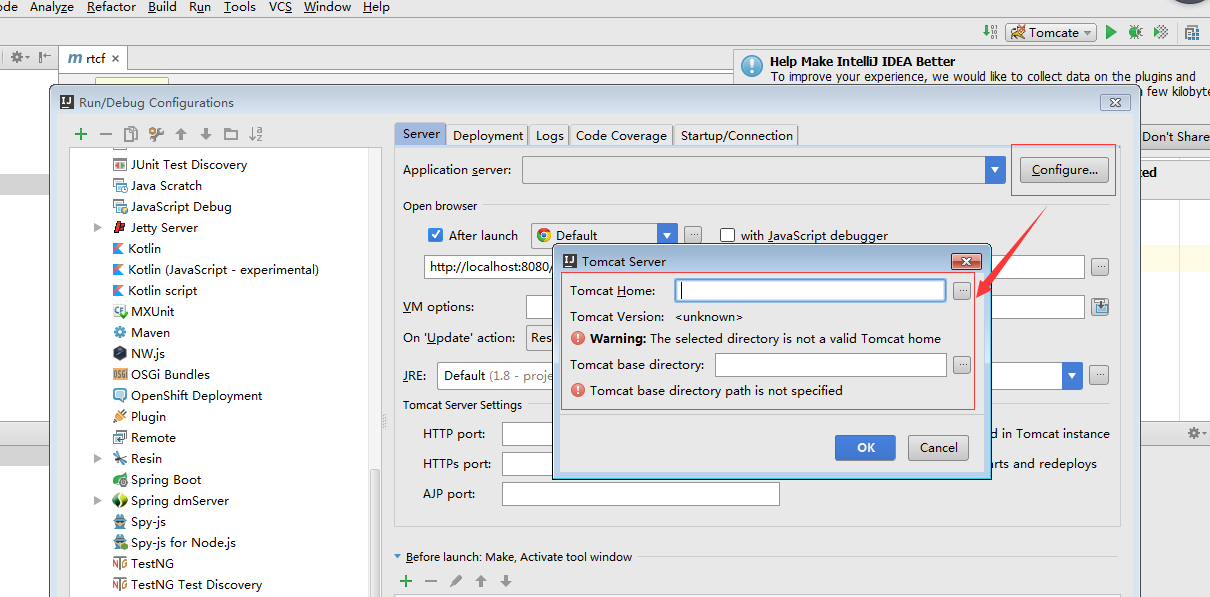Click Don't Share button in notification
Screen dimensions: 1210x597
[x=1176, y=137]
